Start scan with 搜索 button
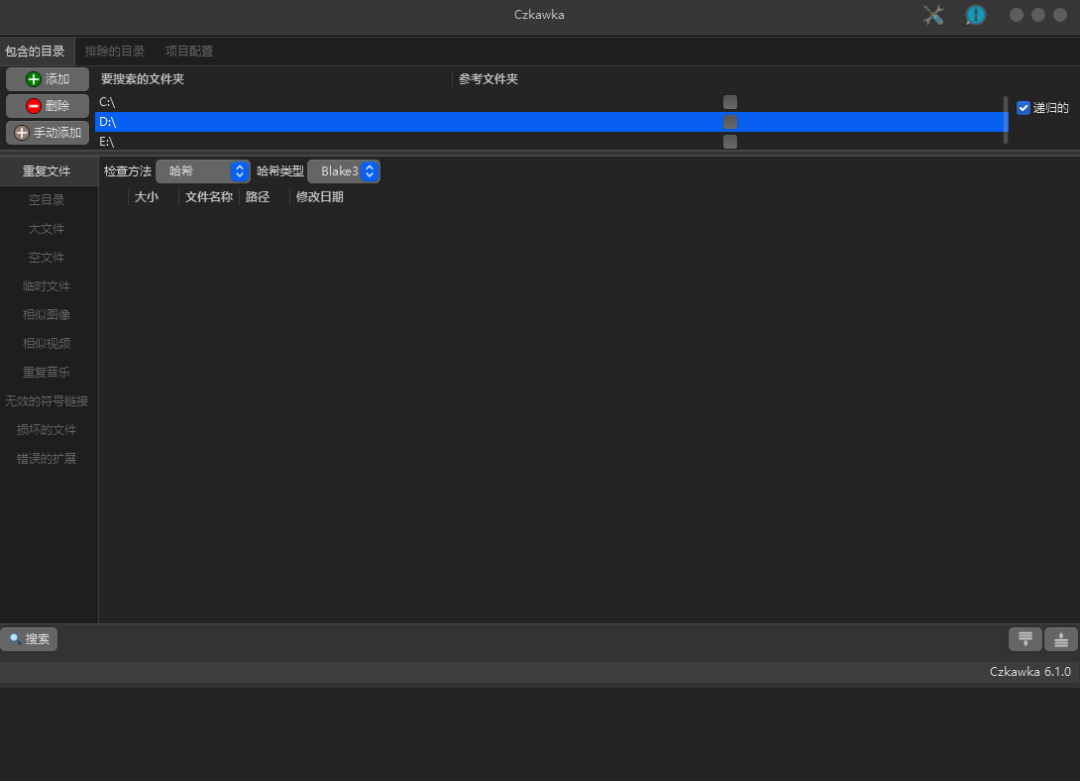This screenshot has height=781, width=1080. coord(29,639)
